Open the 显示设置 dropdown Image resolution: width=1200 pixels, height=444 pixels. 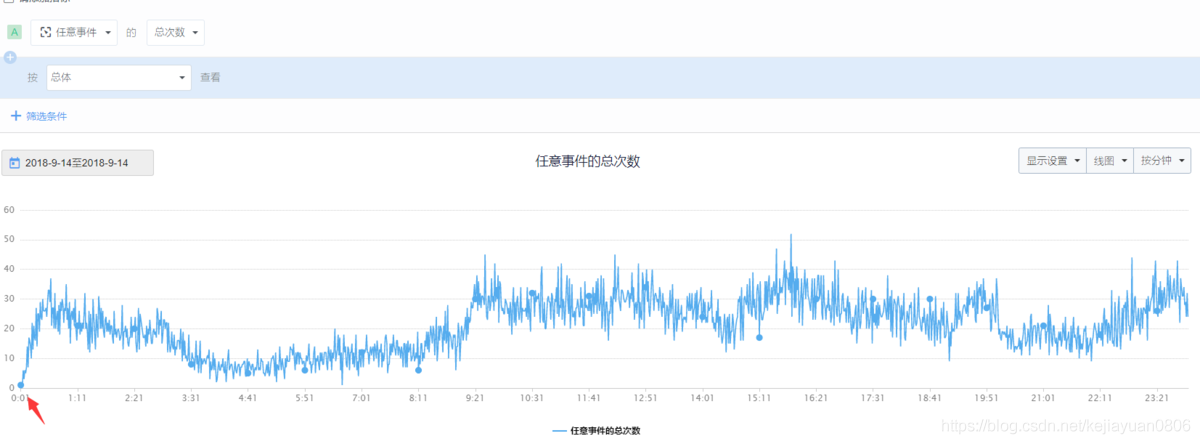coord(1053,160)
